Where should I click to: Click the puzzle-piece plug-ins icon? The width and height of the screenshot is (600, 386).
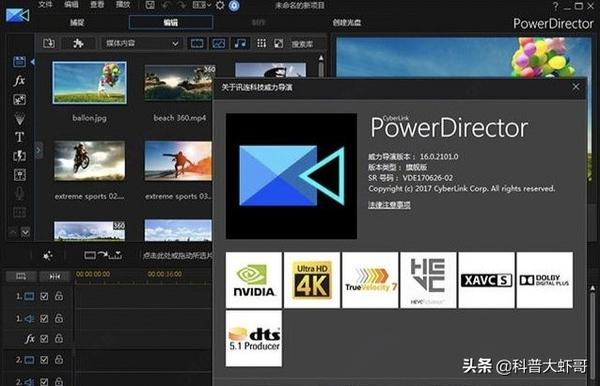78,43
